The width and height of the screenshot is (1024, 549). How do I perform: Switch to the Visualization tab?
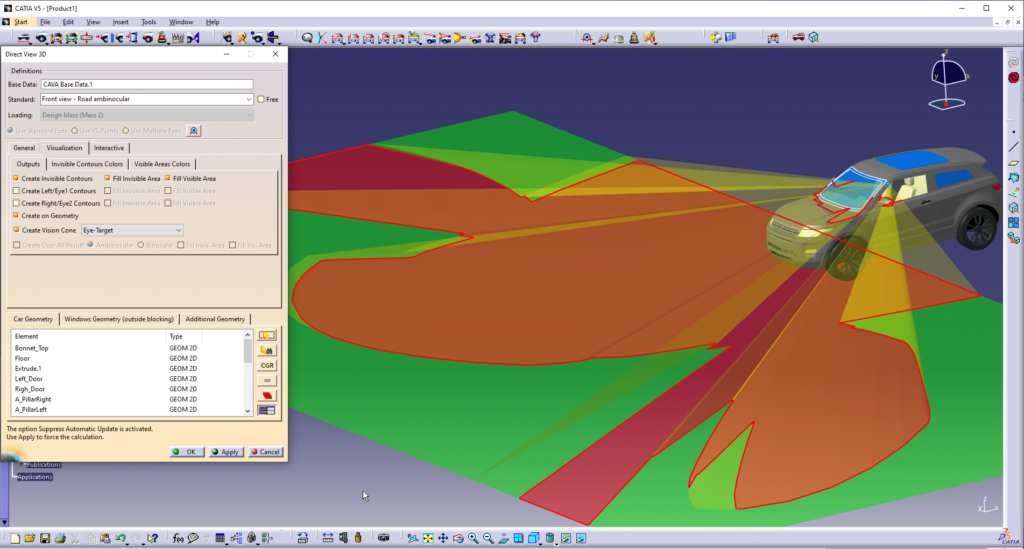click(x=64, y=148)
